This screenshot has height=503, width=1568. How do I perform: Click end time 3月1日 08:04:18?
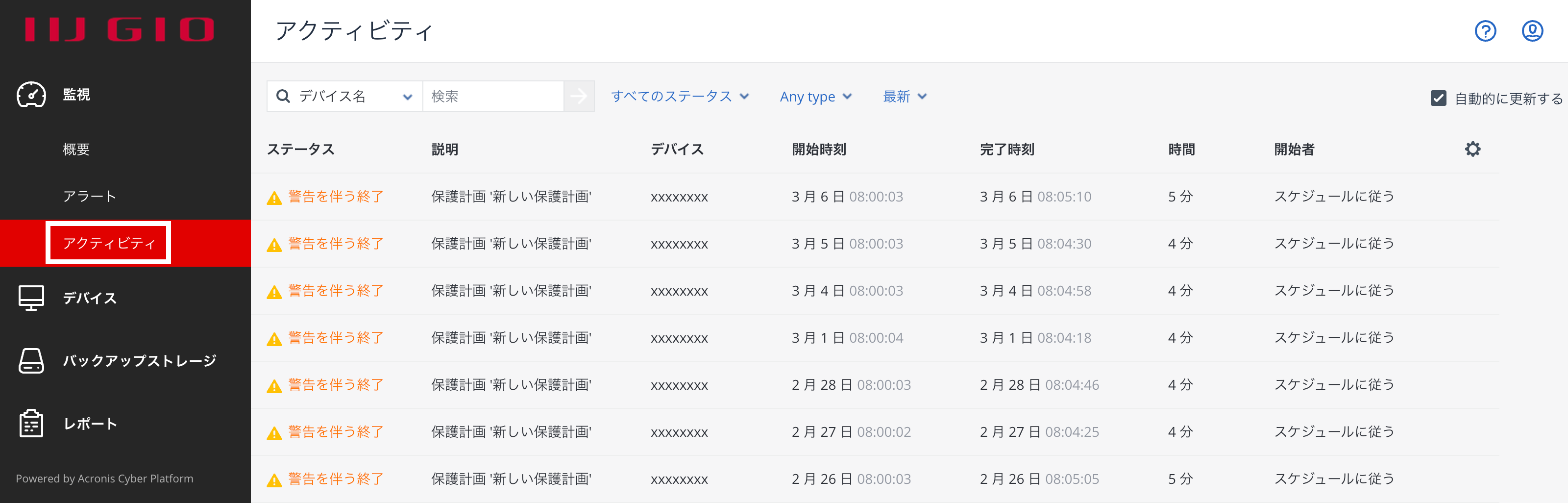pos(1035,337)
